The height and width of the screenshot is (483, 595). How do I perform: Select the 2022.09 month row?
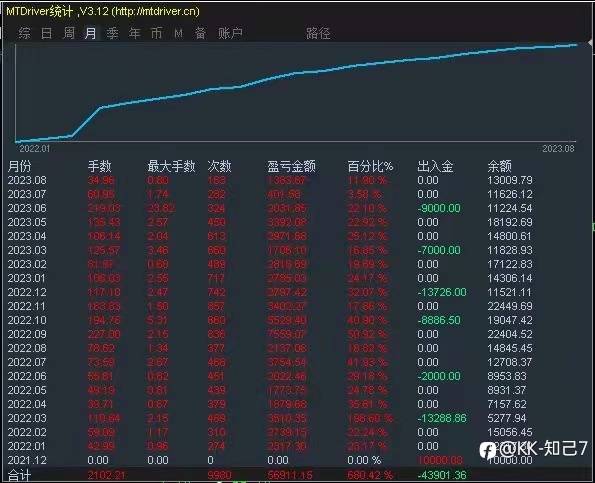pos(270,334)
